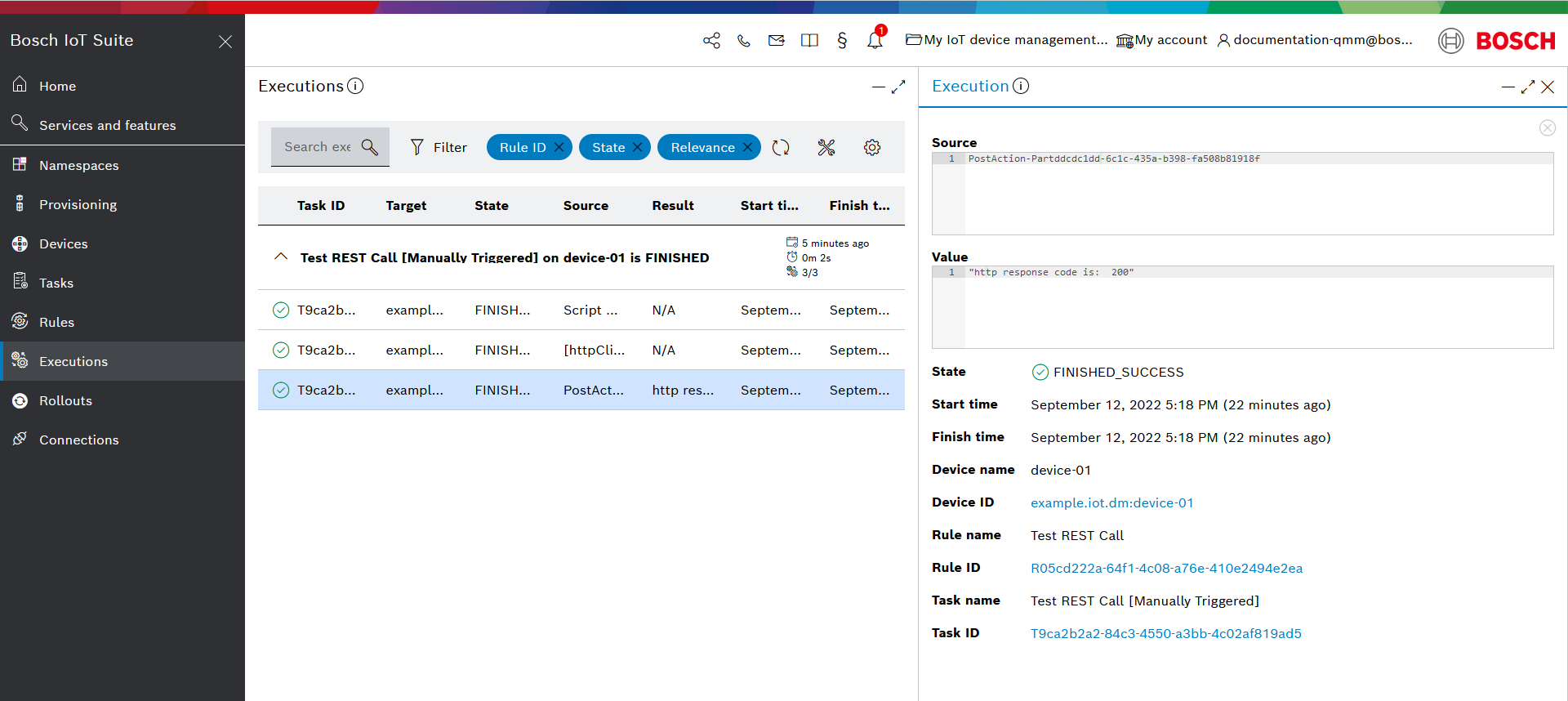Minimize the Executions panel
This screenshot has height=701, width=1568.
click(x=878, y=87)
